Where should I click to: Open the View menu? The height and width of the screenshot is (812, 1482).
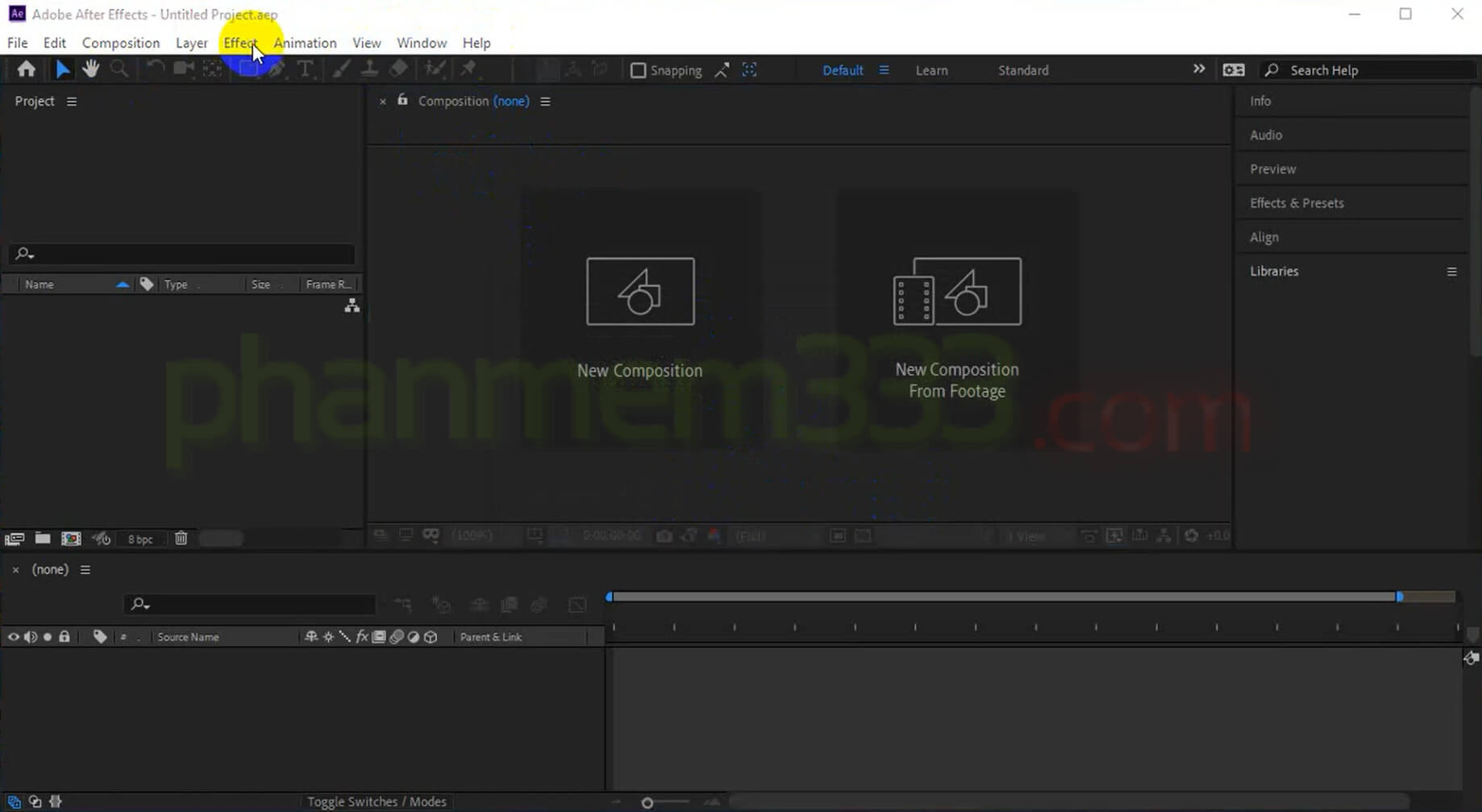(367, 43)
